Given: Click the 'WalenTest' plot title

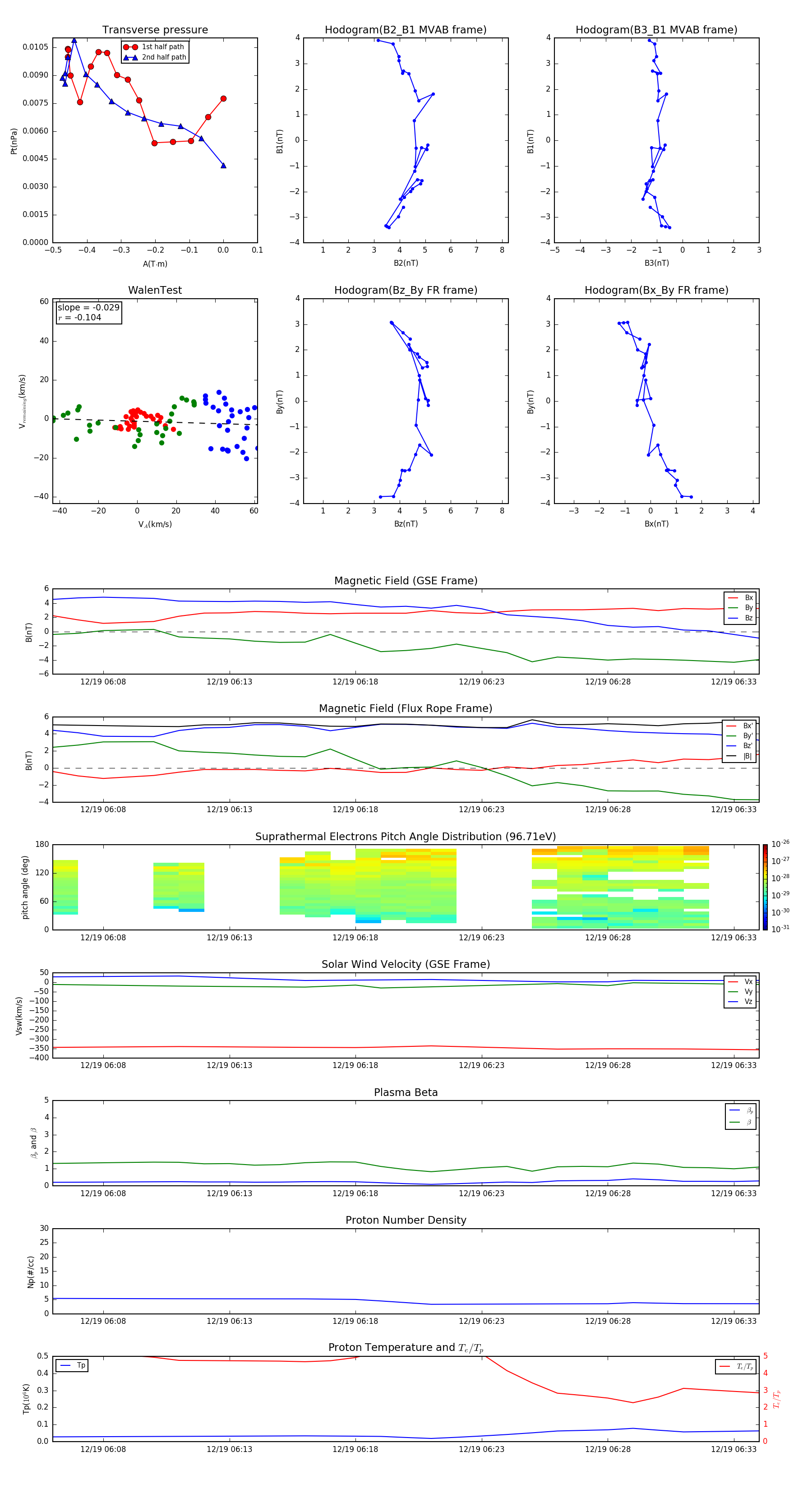Looking at the screenshot, I should point(155,290).
